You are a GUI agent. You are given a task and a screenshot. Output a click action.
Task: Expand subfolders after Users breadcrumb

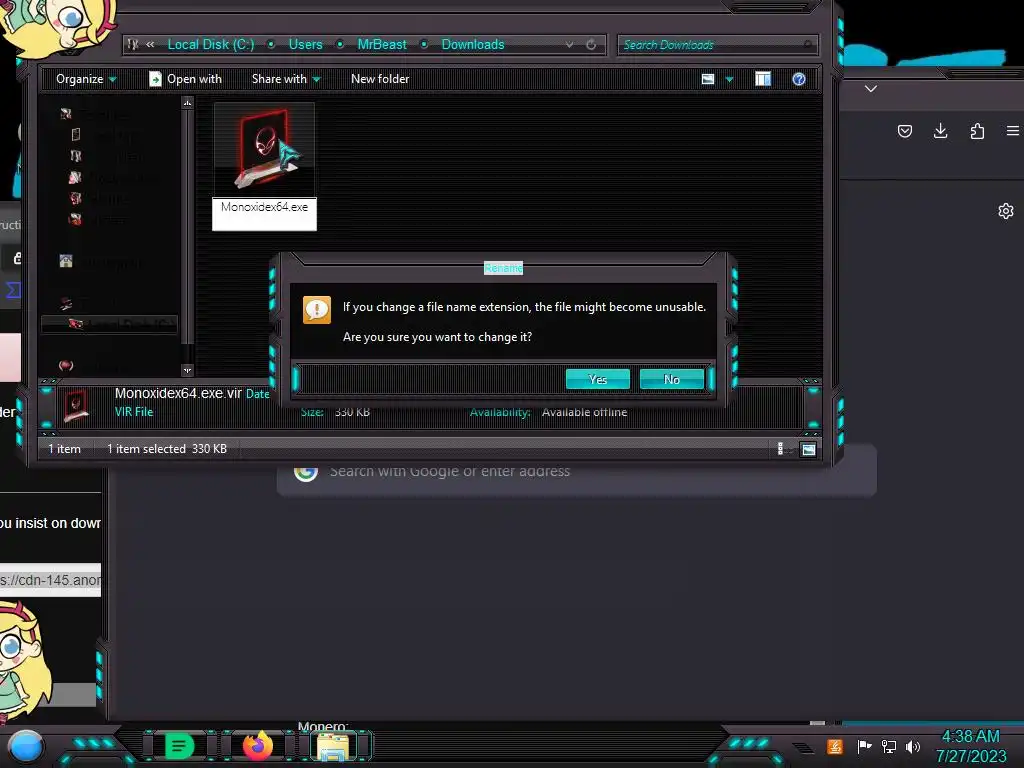tap(340, 44)
